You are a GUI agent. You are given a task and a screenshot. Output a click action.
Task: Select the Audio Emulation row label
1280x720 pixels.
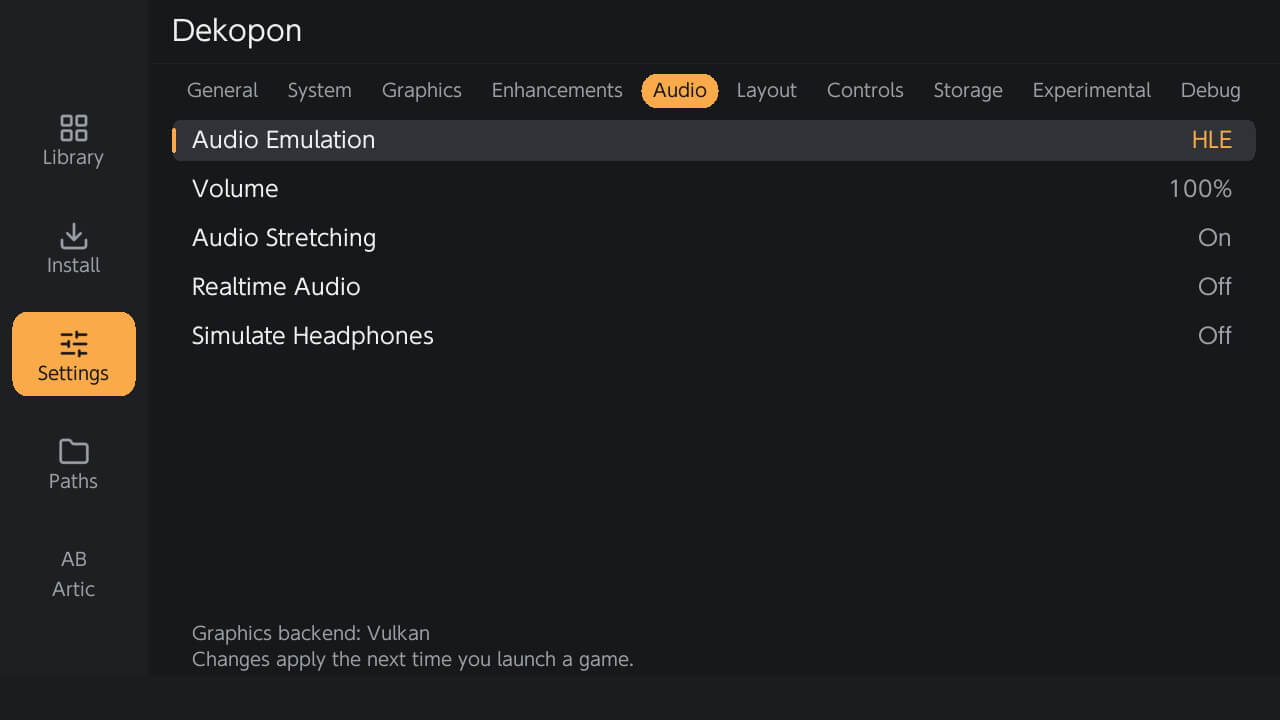pyautogui.click(x=283, y=140)
